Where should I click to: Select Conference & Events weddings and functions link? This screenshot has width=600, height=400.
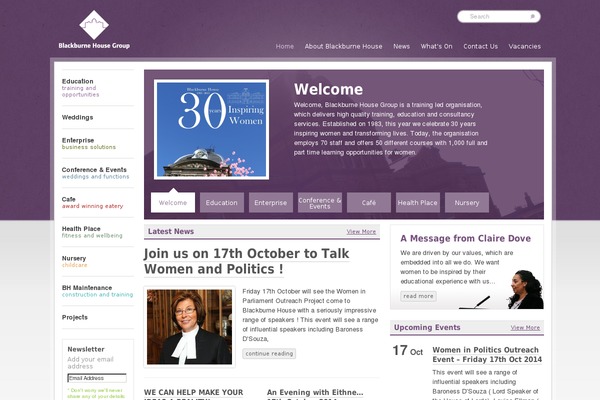pyautogui.click(x=98, y=173)
